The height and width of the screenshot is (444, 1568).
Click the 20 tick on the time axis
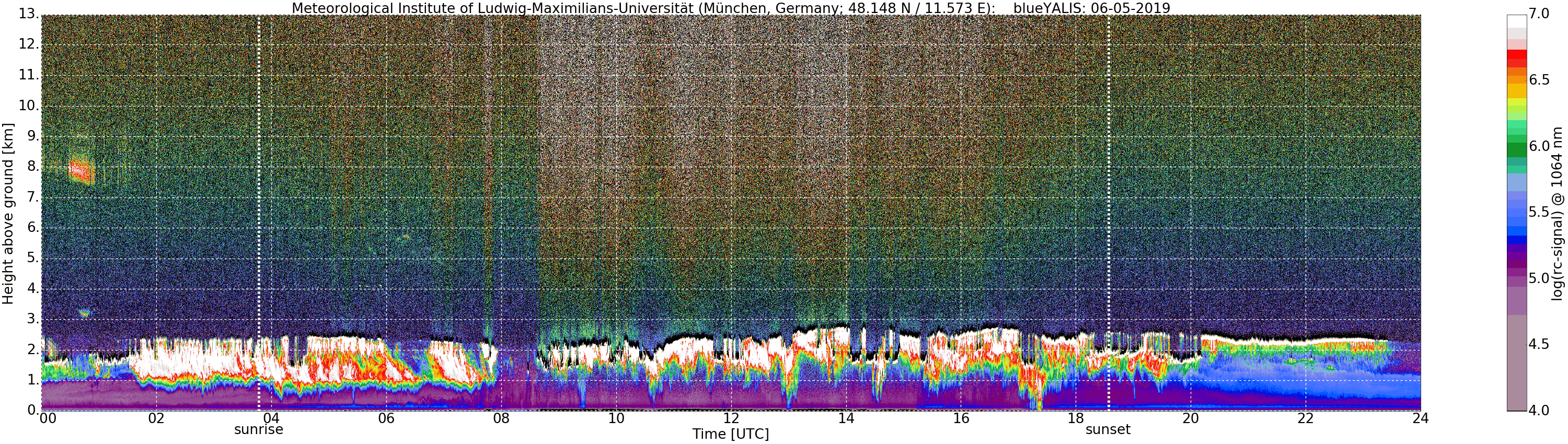coord(1191,418)
